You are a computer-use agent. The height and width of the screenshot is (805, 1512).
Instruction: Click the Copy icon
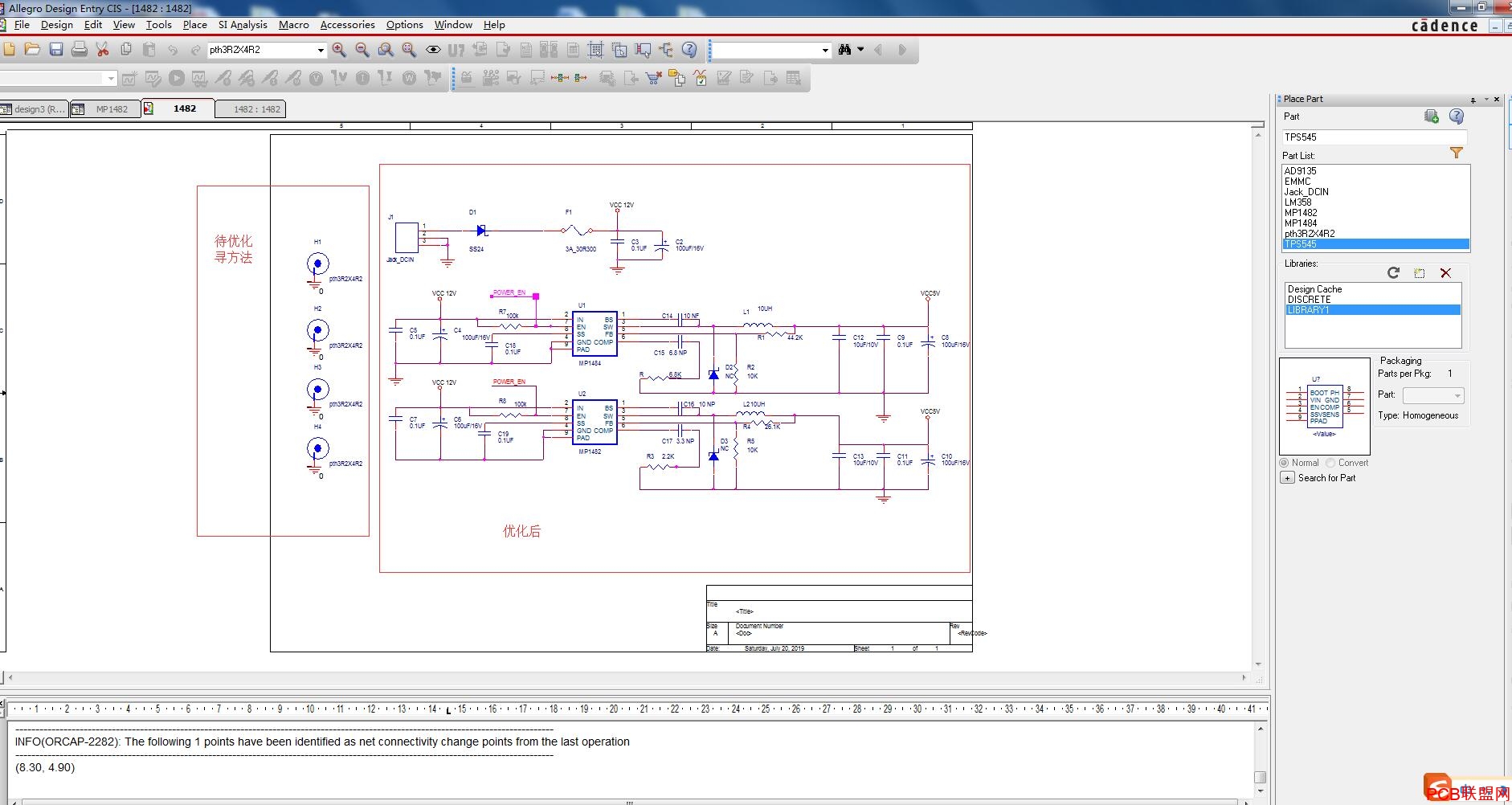126,50
